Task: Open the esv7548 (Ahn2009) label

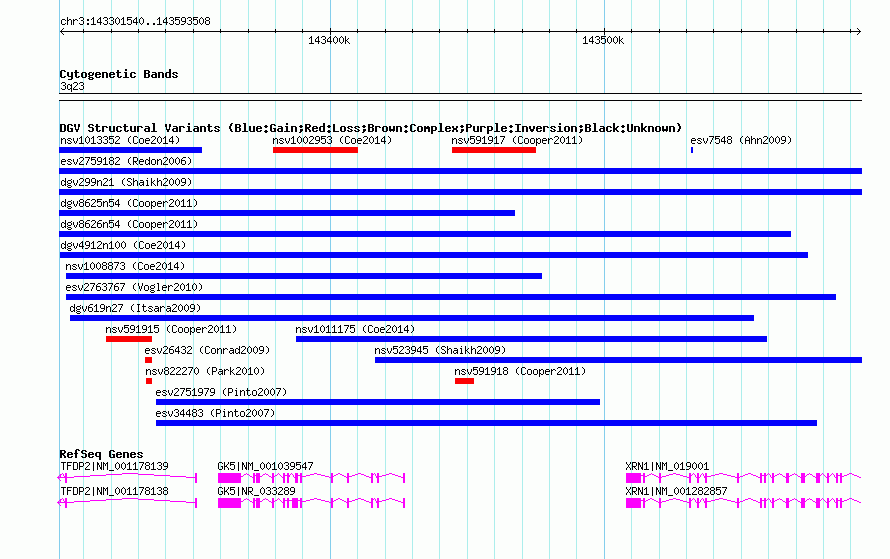Action: pyautogui.click(x=741, y=140)
